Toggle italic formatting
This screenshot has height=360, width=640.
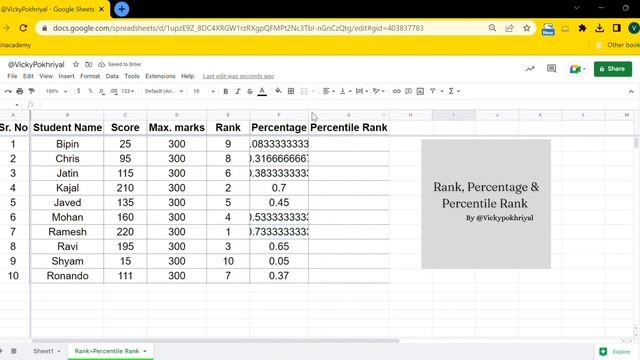click(238, 91)
